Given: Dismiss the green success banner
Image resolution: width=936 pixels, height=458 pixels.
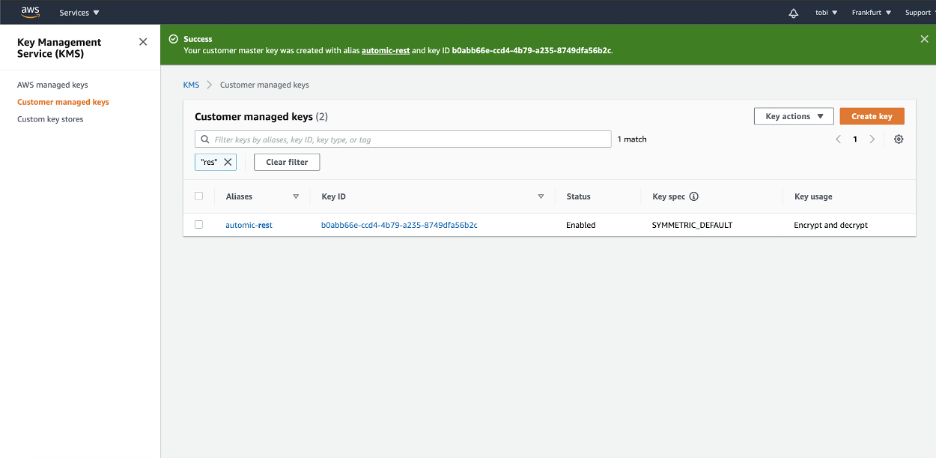Looking at the screenshot, I should pyautogui.click(x=924, y=38).
